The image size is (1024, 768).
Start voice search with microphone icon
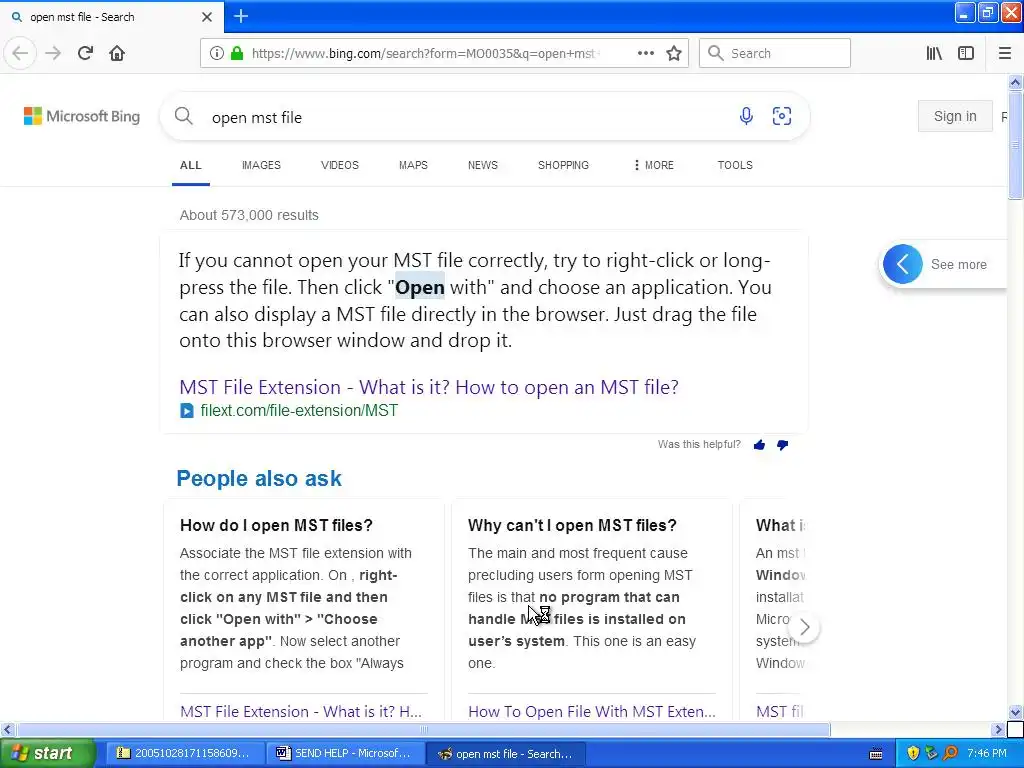pyautogui.click(x=746, y=116)
